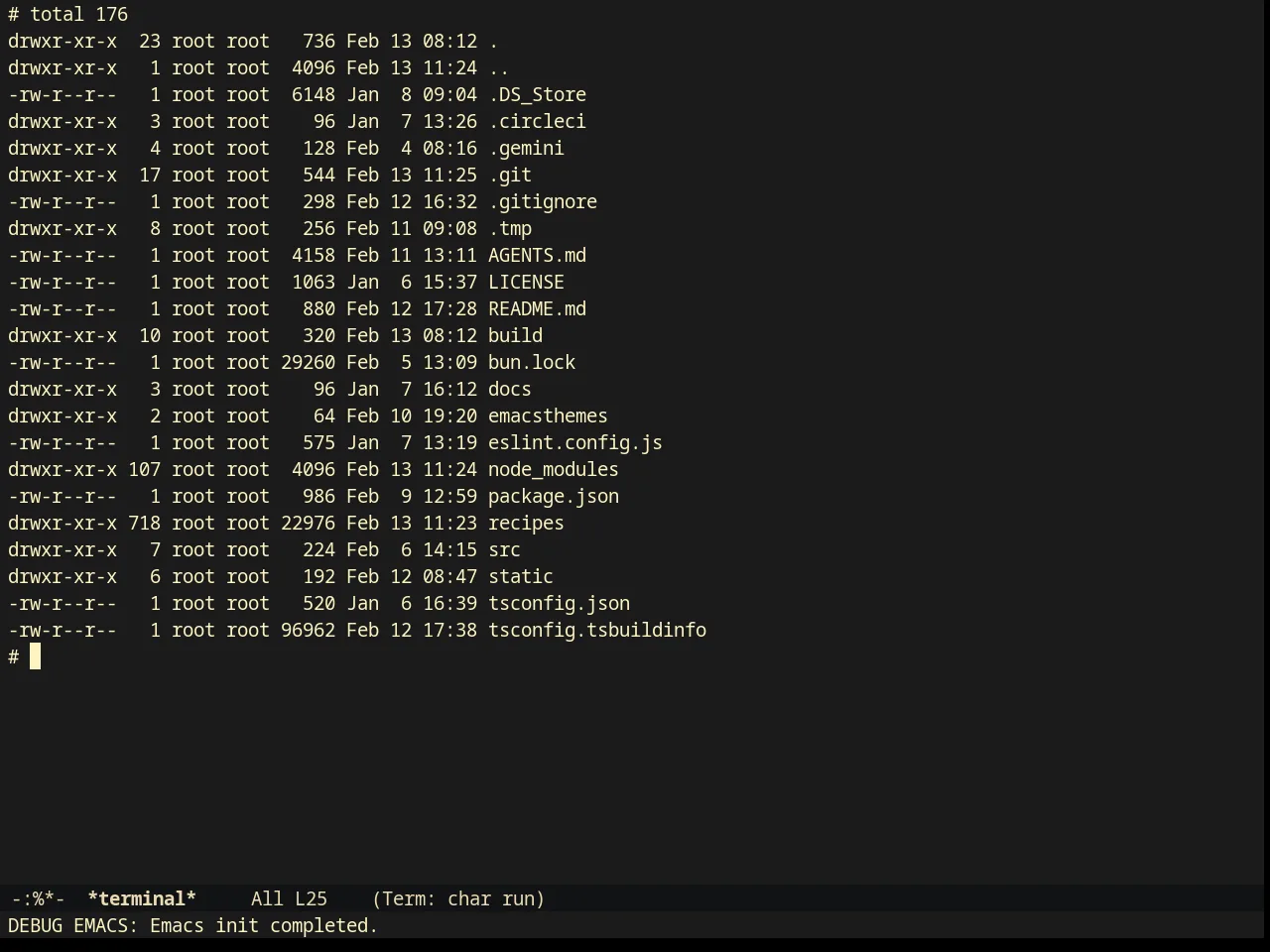Click the timestamp 08:47 of static
1270x952 pixels.
tap(449, 576)
